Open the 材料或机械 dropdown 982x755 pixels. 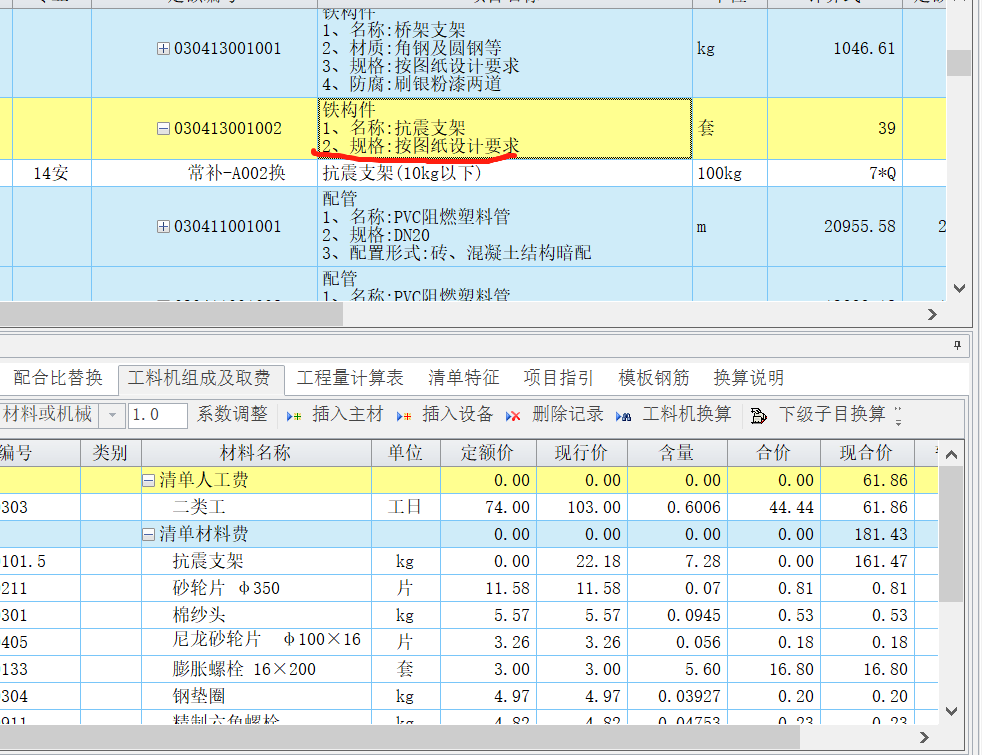(112, 414)
